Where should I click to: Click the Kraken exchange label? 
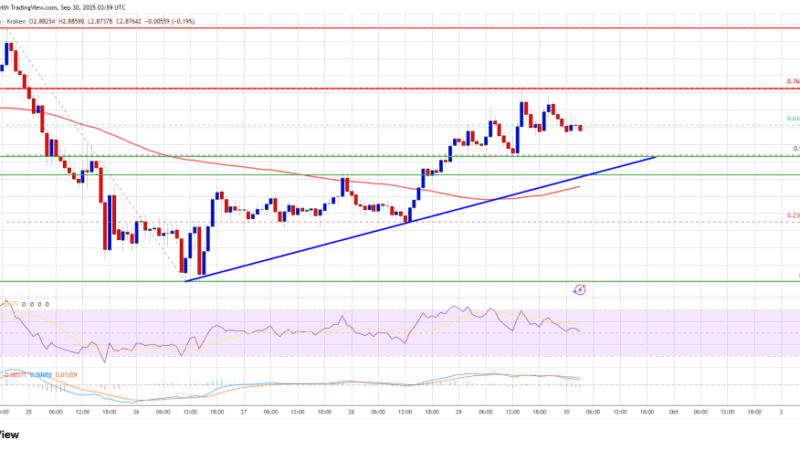pos(15,21)
